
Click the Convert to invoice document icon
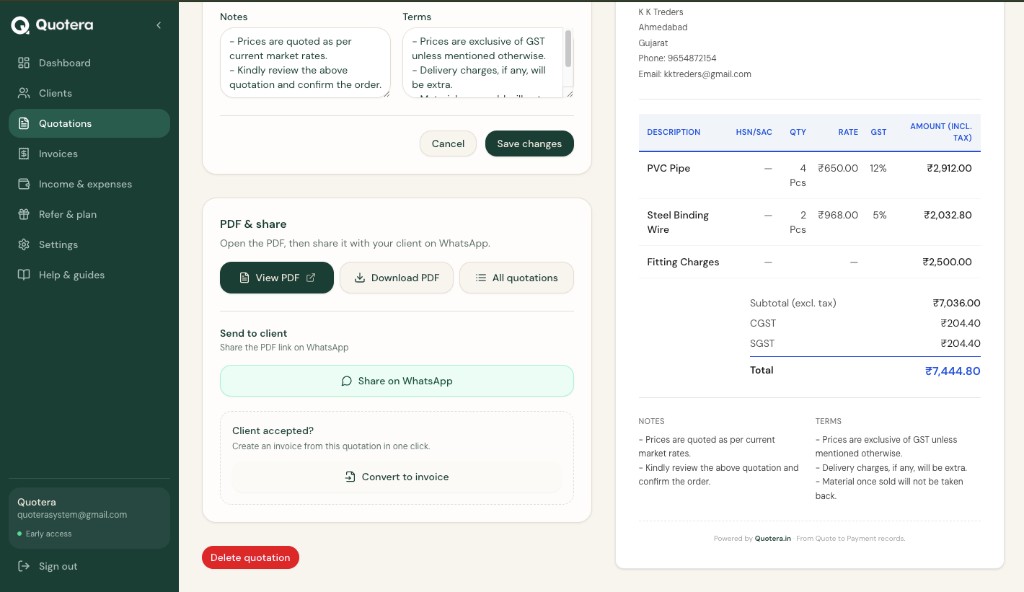coord(351,477)
